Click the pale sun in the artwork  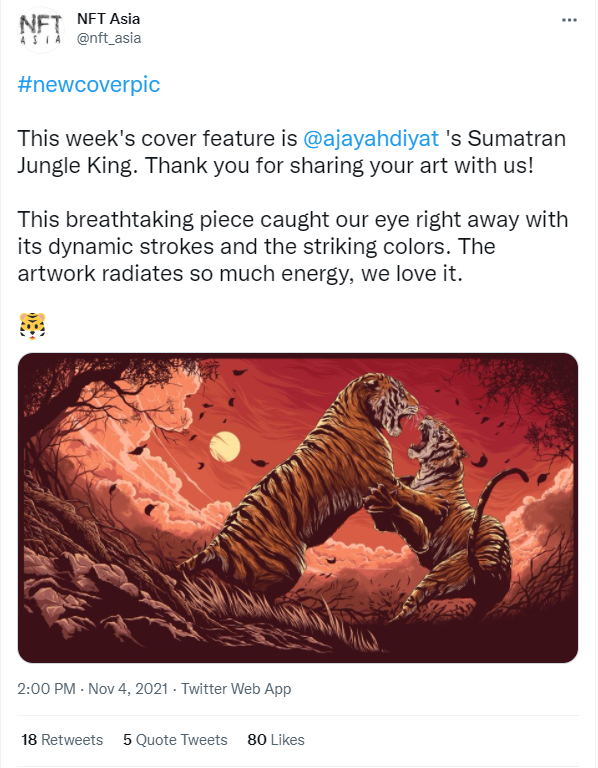pyautogui.click(x=225, y=446)
